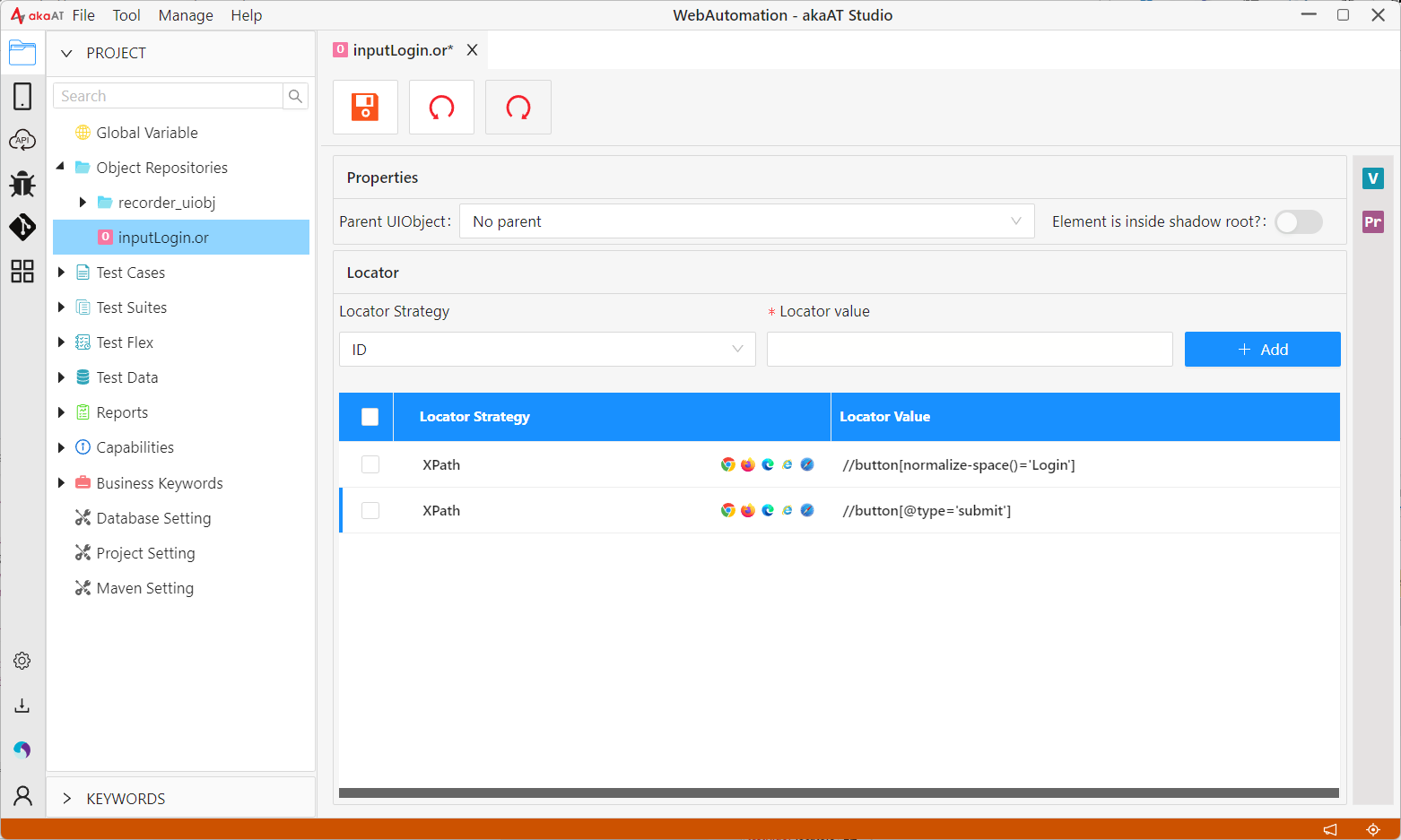Open the API cloud sidebar icon

click(x=22, y=140)
